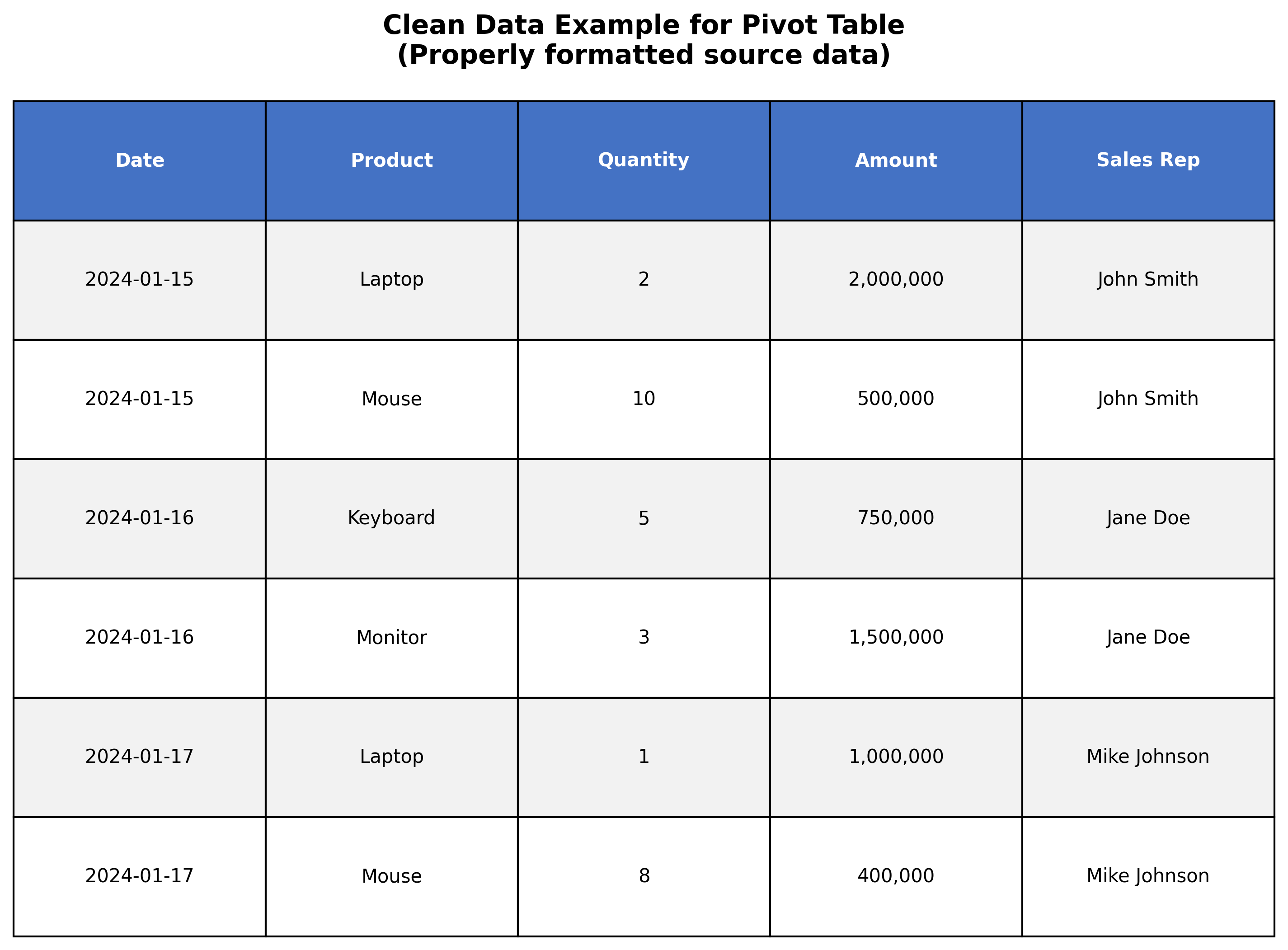The height and width of the screenshot is (950, 1288).
Task: Select the Keyboard product cell
Action: (x=391, y=518)
